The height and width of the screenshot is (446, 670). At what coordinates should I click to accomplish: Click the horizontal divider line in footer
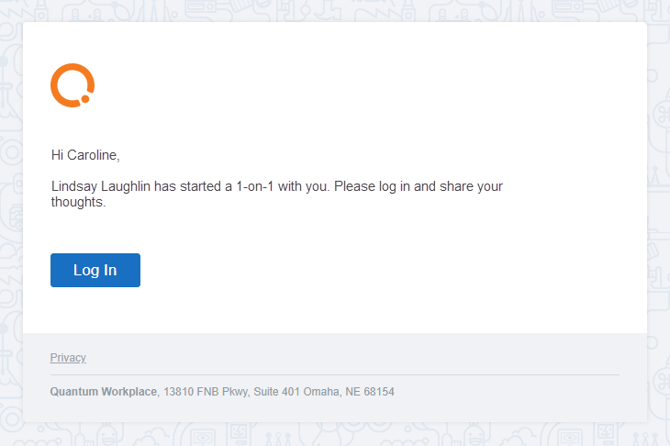click(335, 375)
